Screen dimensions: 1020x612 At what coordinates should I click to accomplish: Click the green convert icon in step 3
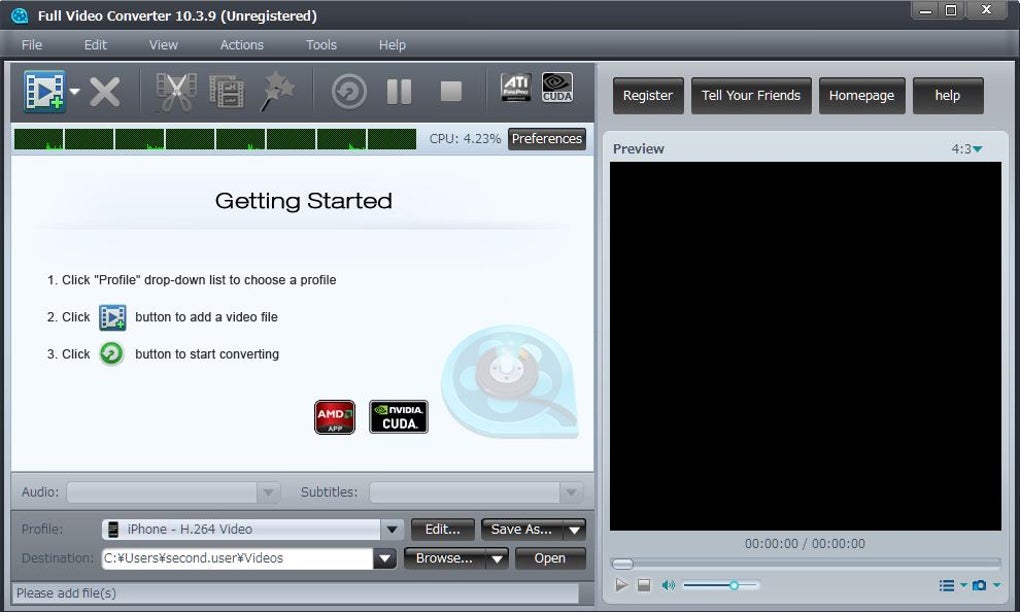click(112, 354)
